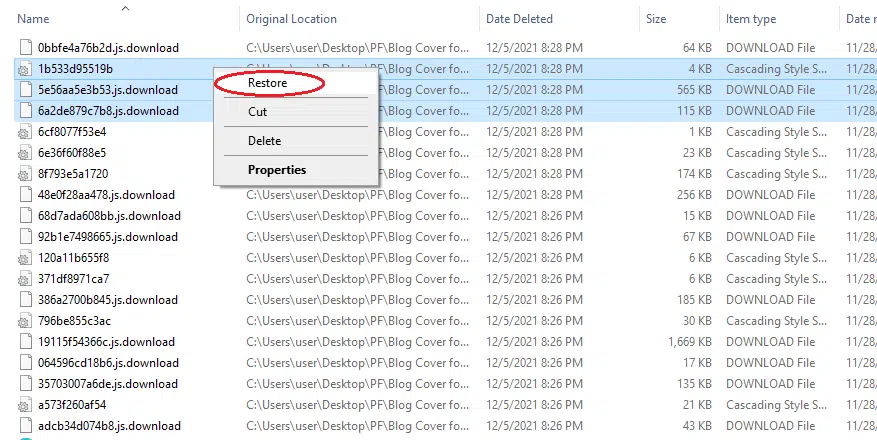Viewport: 877px width, 440px height.
Task: Click the 6e36f60f88e5 stylesheet file icon
Action: pyautogui.click(x=26, y=153)
